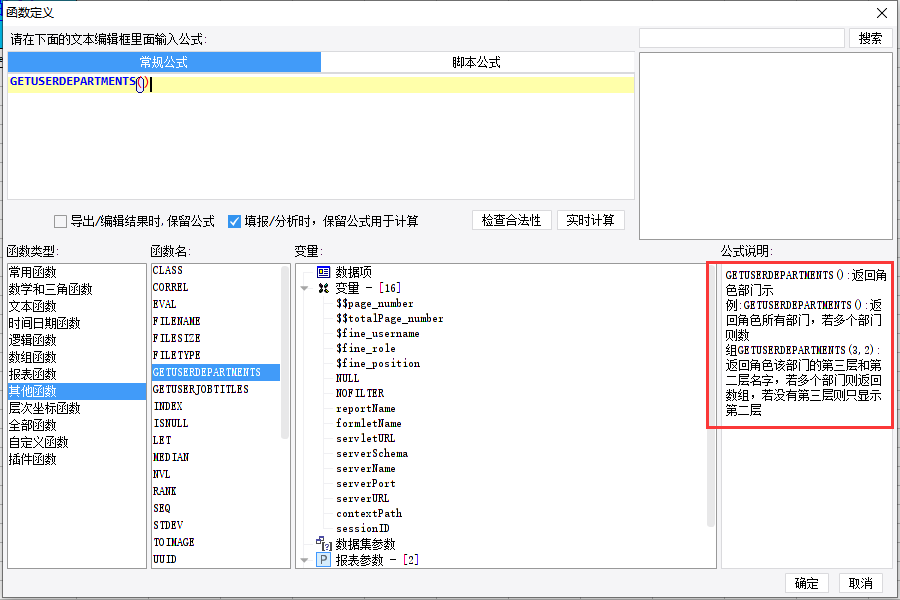Select the $$totalPage_number variable
This screenshot has width=900, height=600.
pyautogui.click(x=390, y=319)
